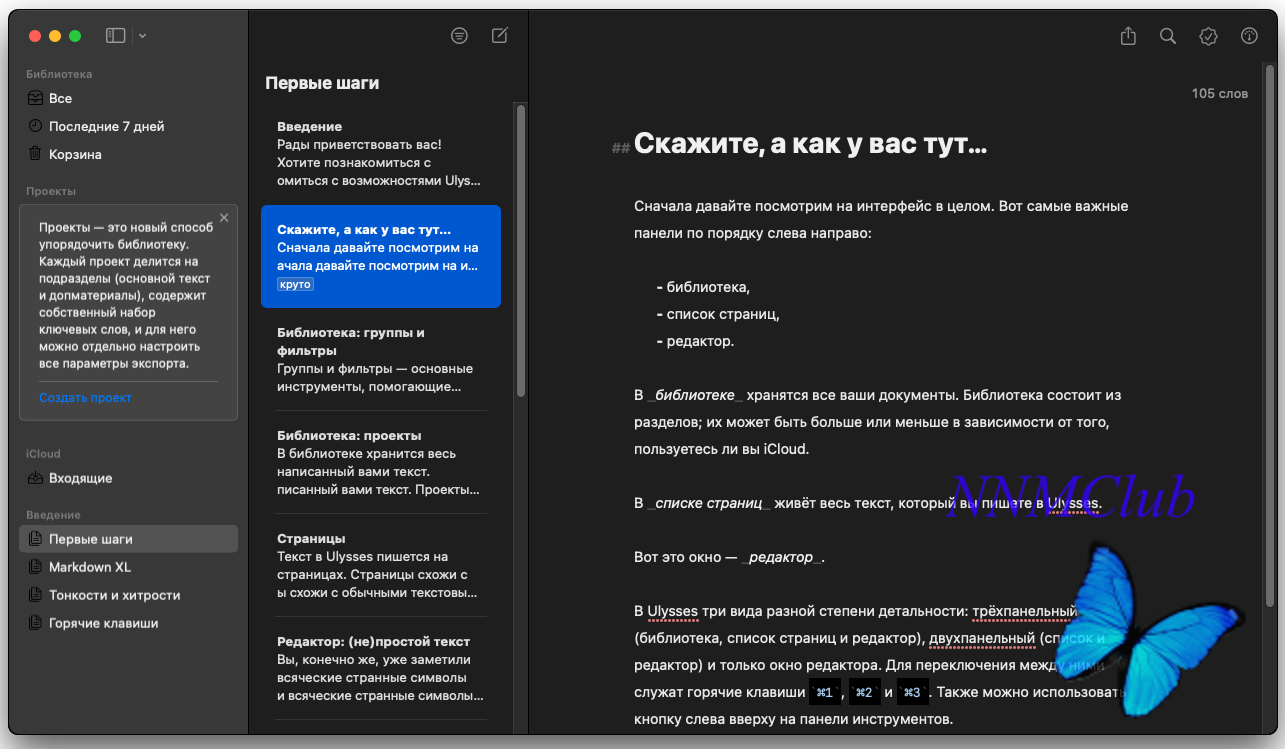Open the Библиотека: группы и фильтры sheet
This screenshot has width=1285, height=749.
(381, 359)
